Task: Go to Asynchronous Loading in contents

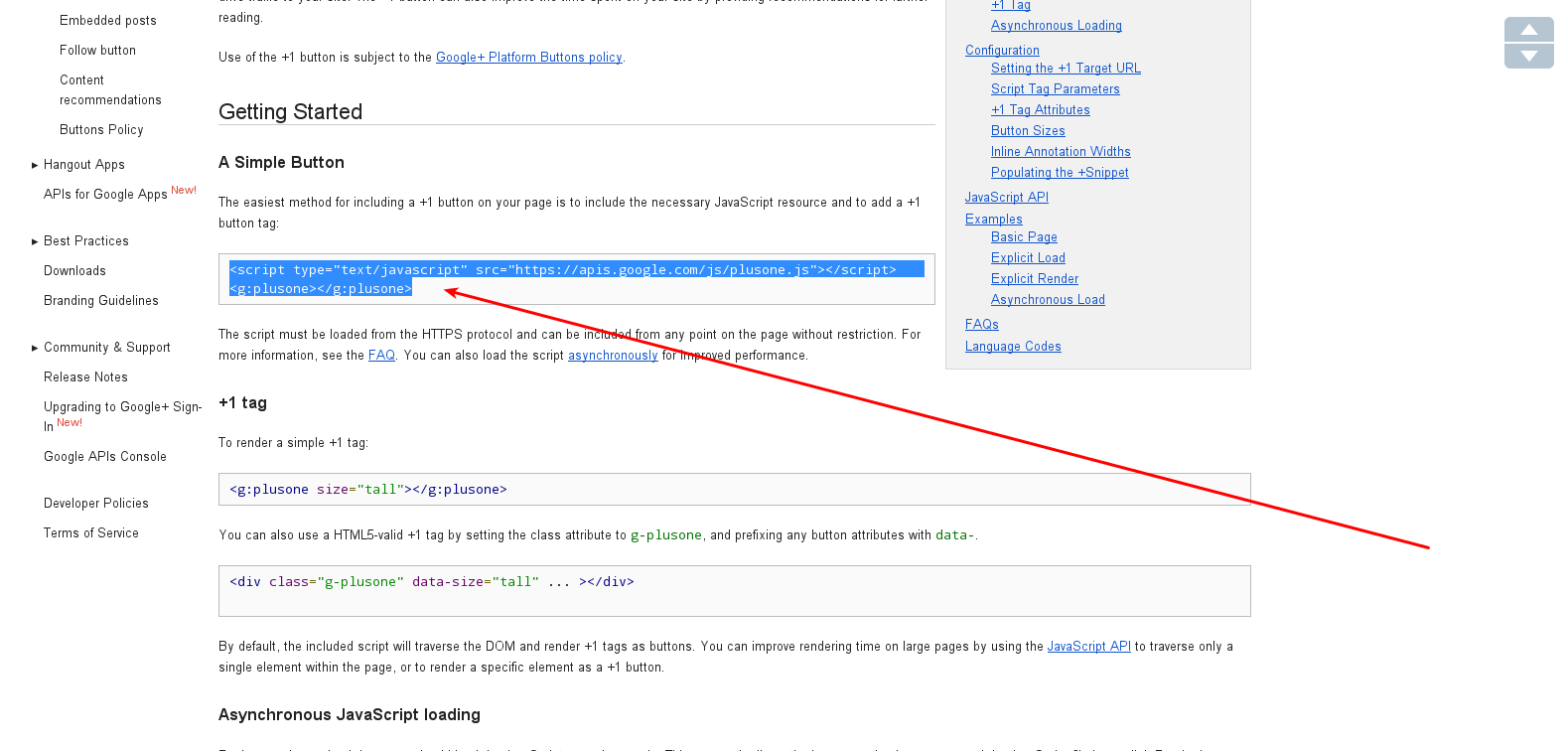Action: pyautogui.click(x=1057, y=26)
